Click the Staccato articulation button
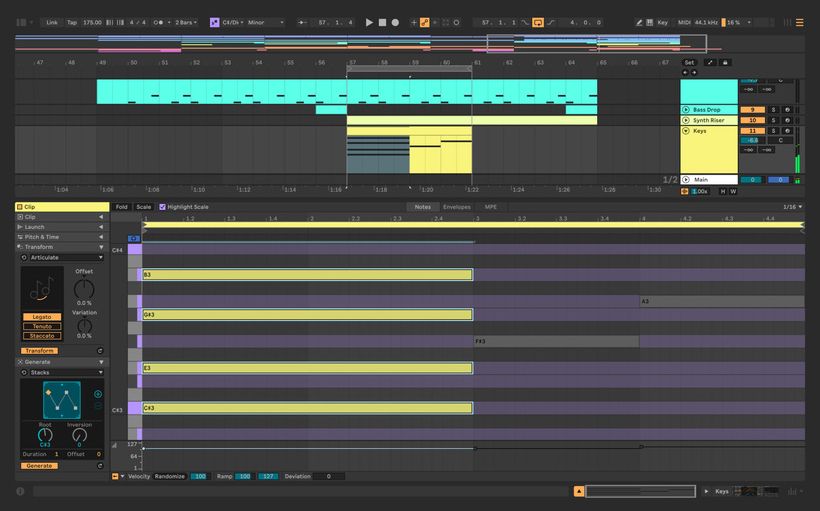The image size is (820, 511). click(x=42, y=336)
